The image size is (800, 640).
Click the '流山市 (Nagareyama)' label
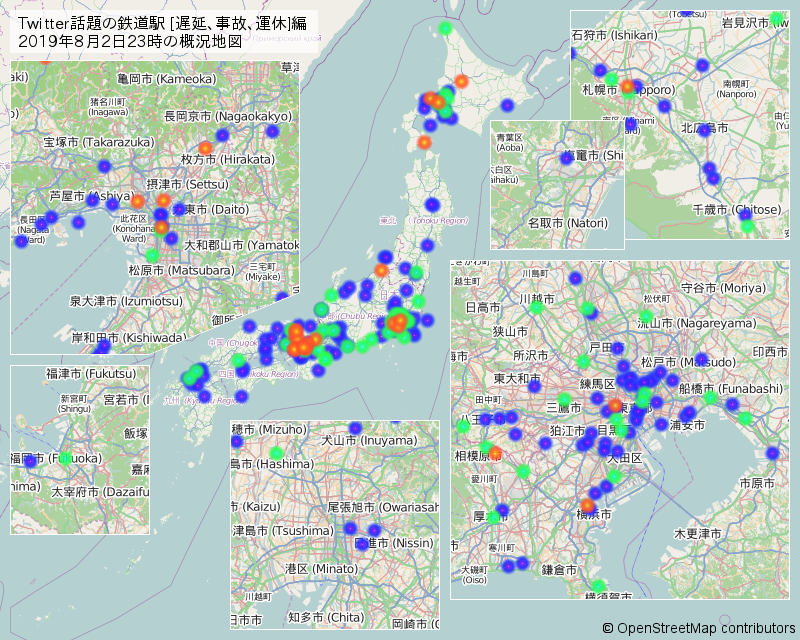click(697, 323)
